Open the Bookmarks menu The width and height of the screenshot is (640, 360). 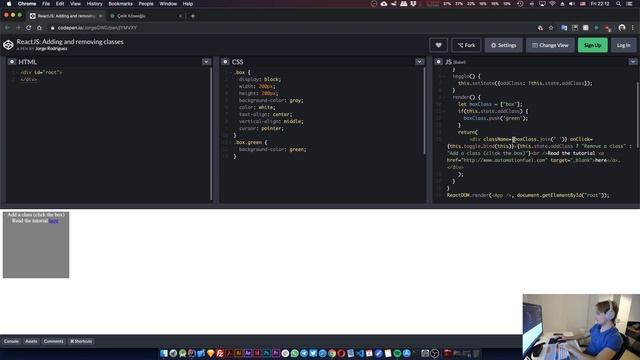pyautogui.click(x=120, y=4)
